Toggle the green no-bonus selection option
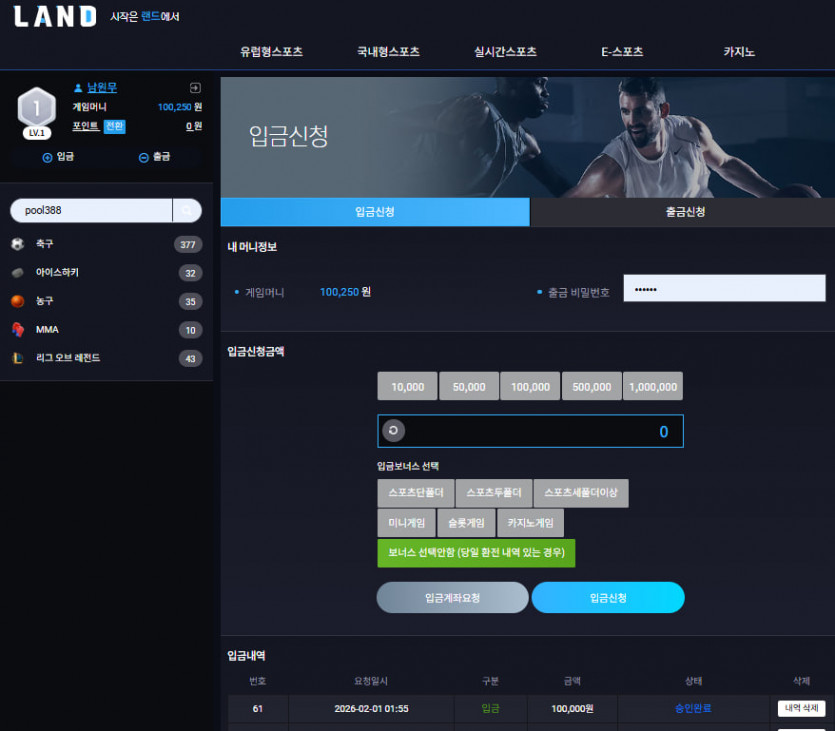Screen dimensions: 835x731 pos(476,553)
